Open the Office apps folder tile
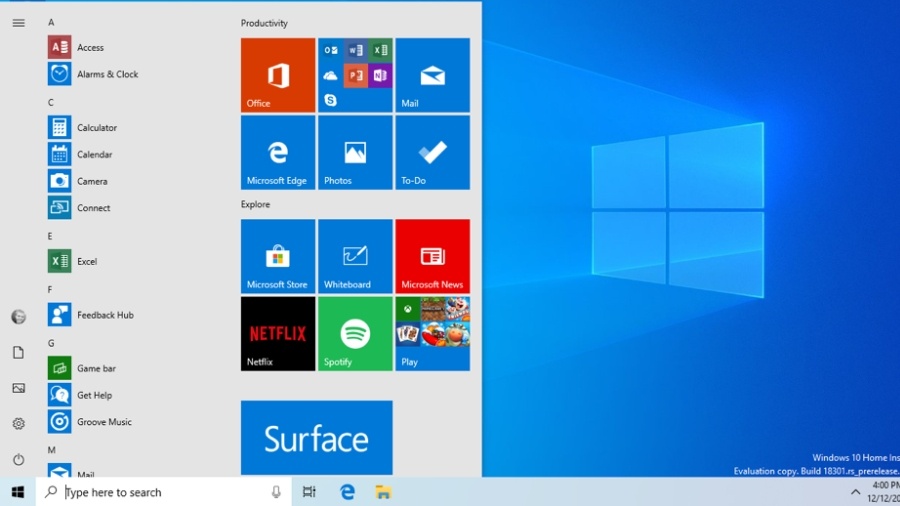 (355, 75)
